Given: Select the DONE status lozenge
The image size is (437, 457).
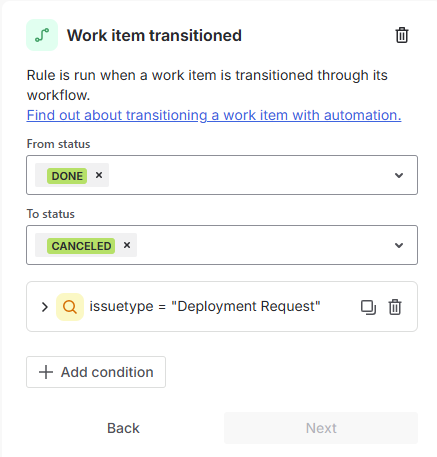Looking at the screenshot, I should (67, 176).
